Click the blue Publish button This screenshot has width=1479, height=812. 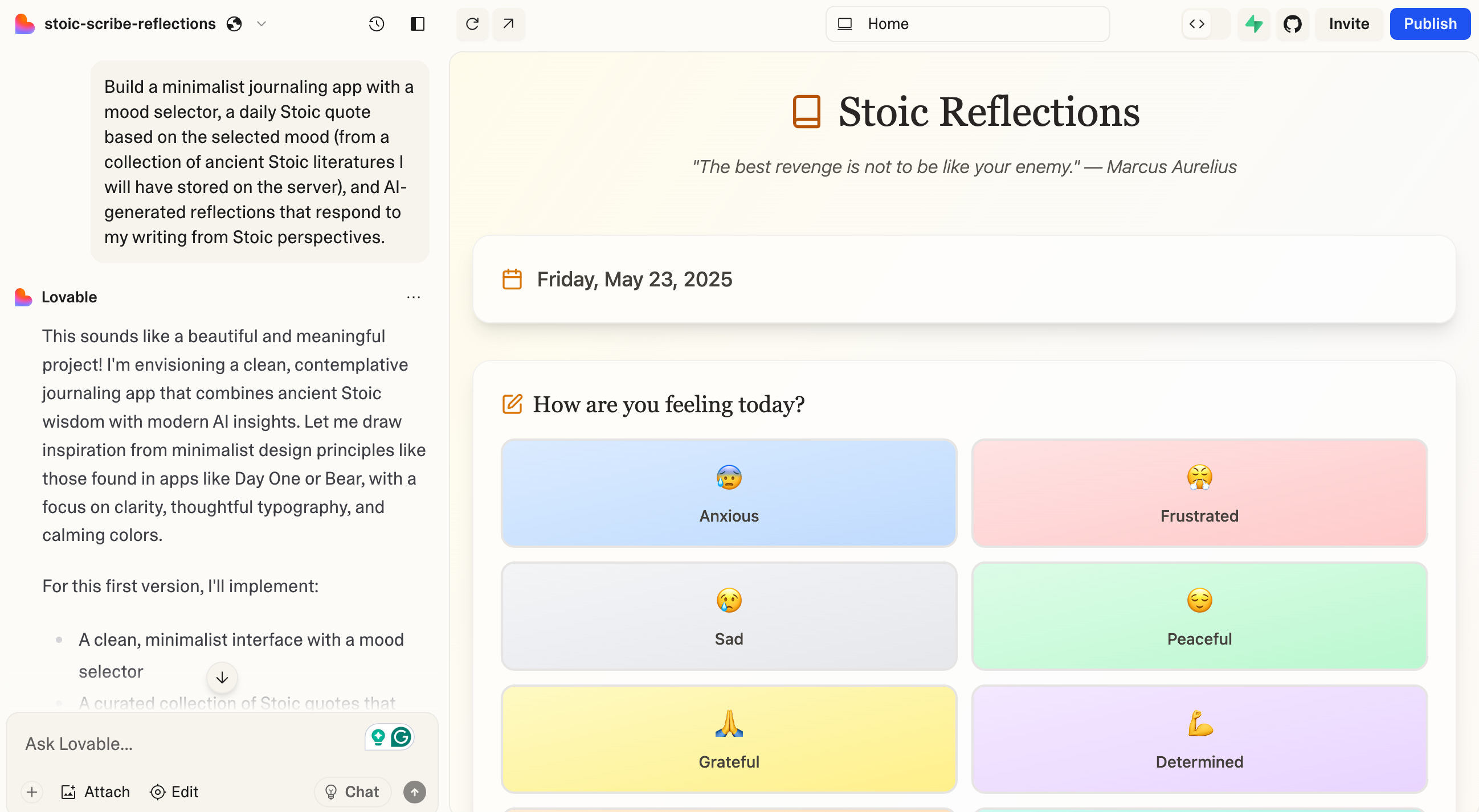coord(1429,23)
